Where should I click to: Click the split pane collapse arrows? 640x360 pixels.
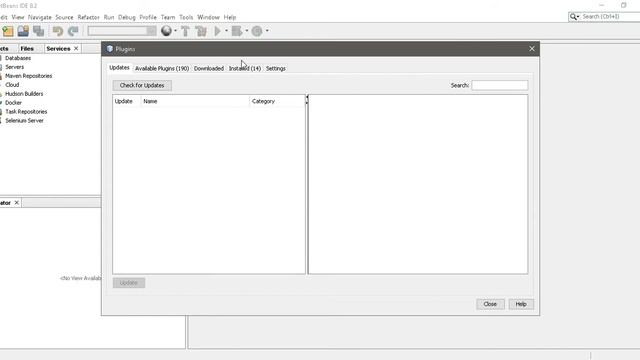(307, 100)
